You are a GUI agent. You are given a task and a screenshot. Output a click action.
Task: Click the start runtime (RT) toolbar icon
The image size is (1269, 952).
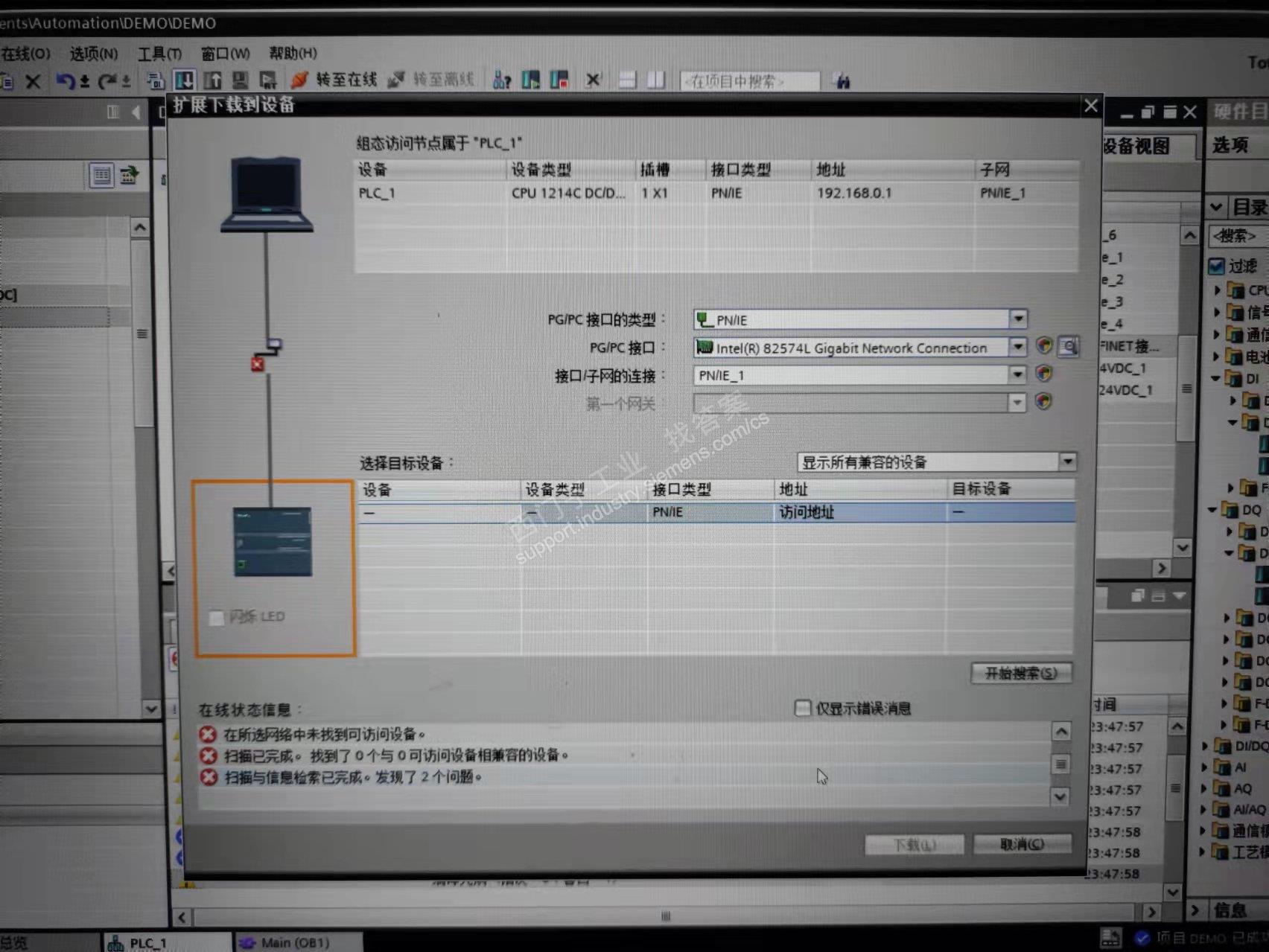click(268, 80)
